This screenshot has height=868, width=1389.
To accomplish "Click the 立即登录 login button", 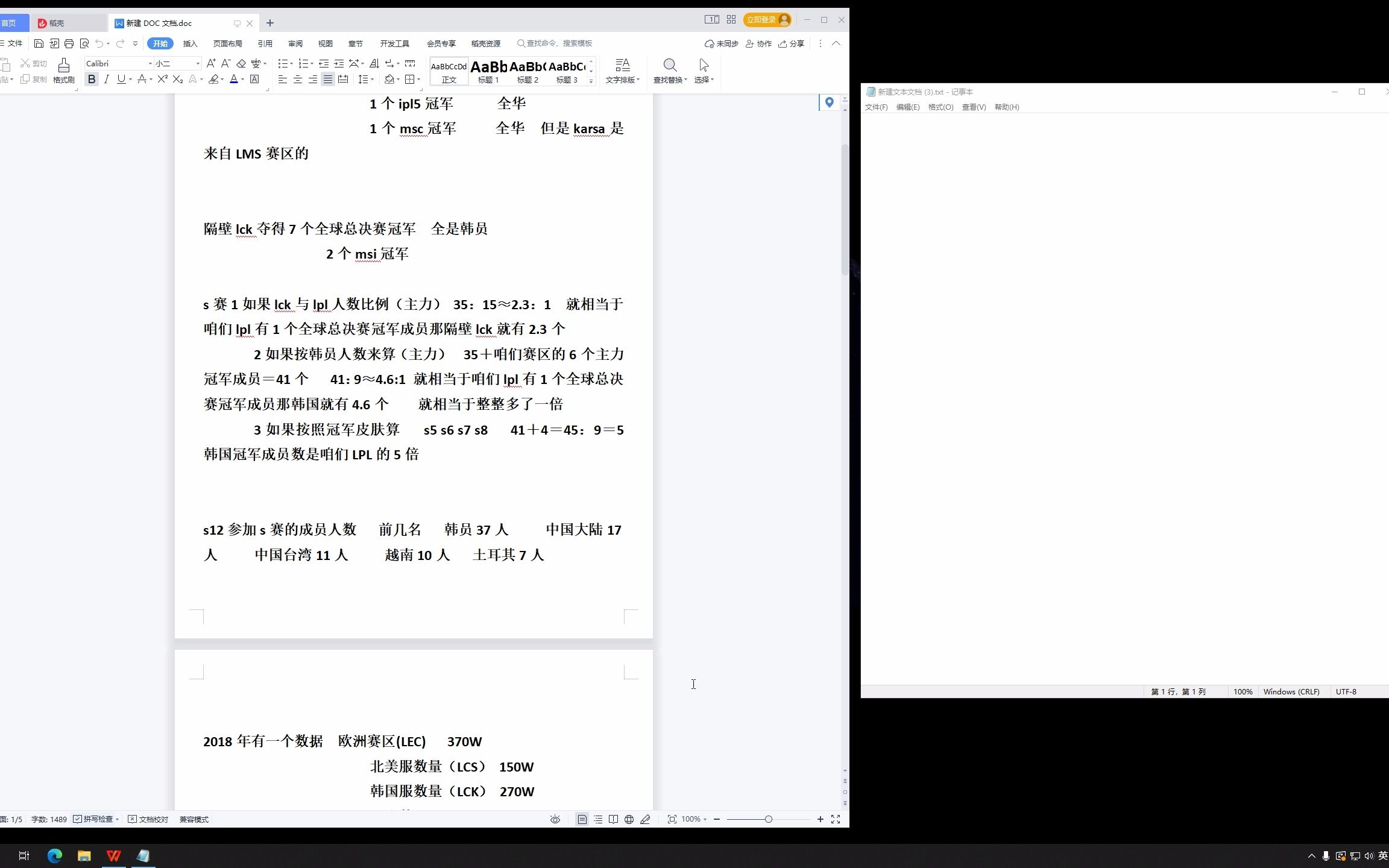I will 767,20.
